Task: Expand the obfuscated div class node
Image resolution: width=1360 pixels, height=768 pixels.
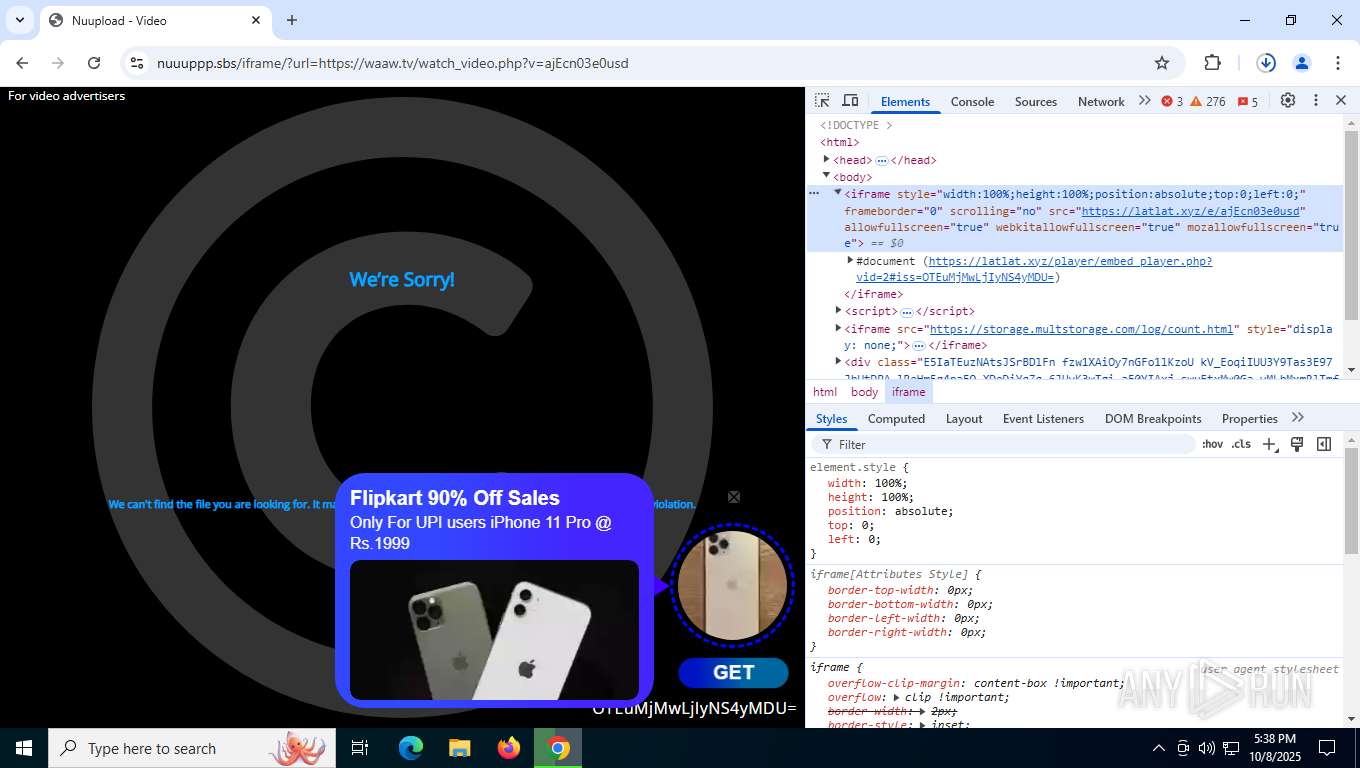Action: tap(838, 361)
